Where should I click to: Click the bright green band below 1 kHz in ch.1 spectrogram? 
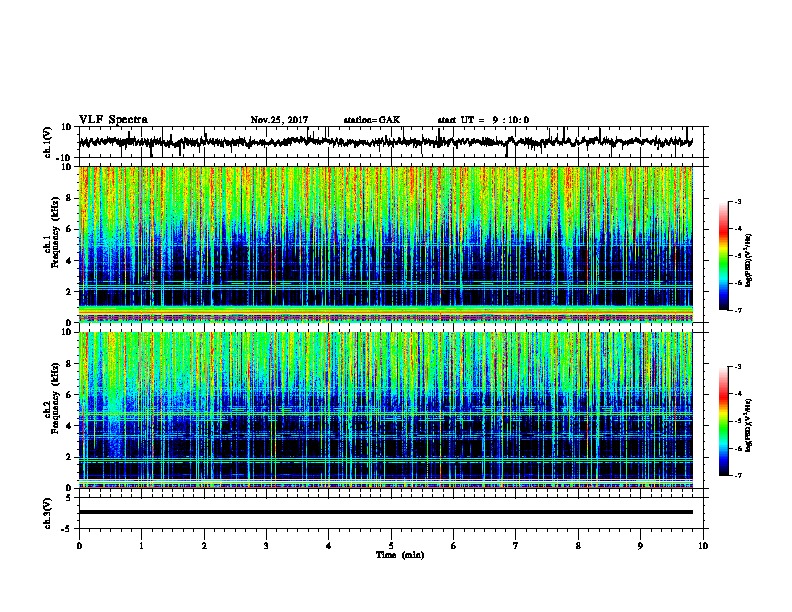[x=385, y=310]
